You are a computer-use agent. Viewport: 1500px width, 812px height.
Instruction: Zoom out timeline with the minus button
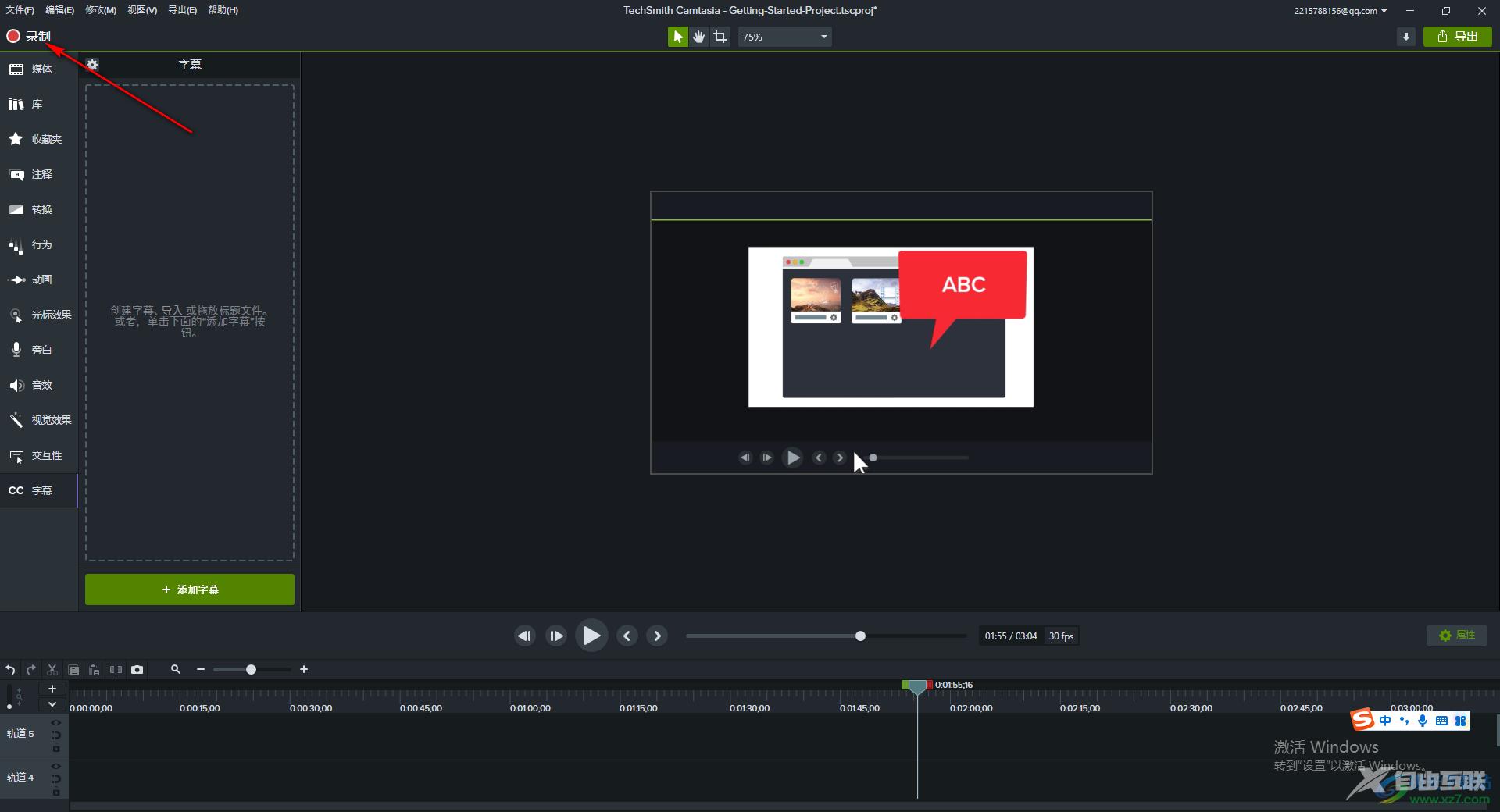tap(201, 669)
